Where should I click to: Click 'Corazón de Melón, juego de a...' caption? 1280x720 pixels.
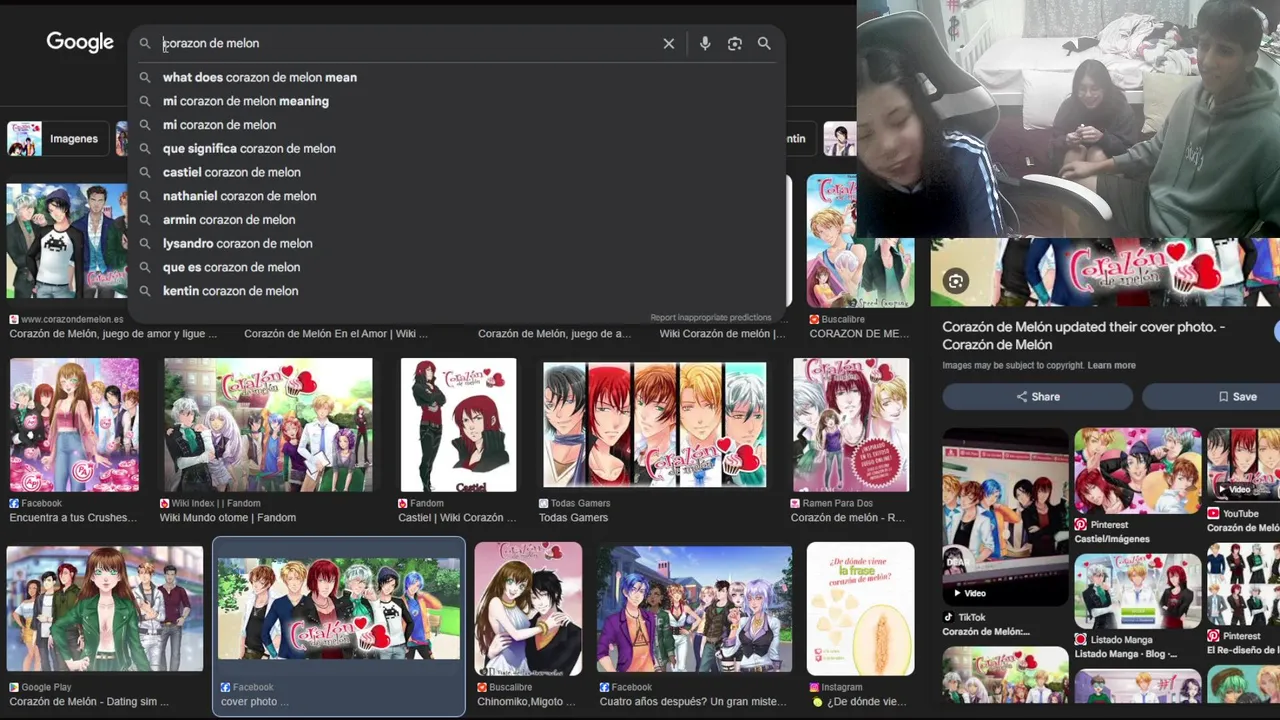554,334
